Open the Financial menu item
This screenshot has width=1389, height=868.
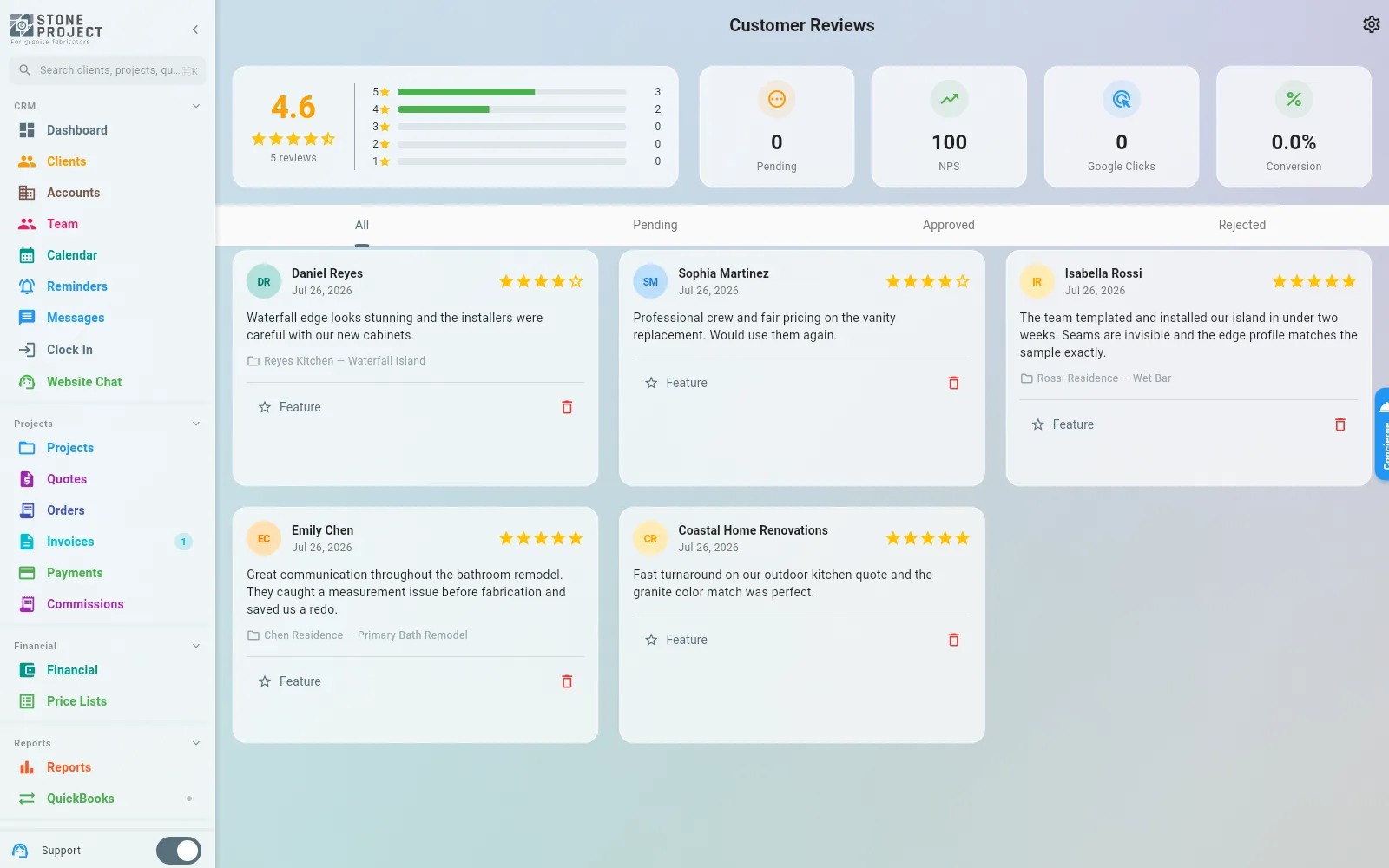tap(108, 670)
